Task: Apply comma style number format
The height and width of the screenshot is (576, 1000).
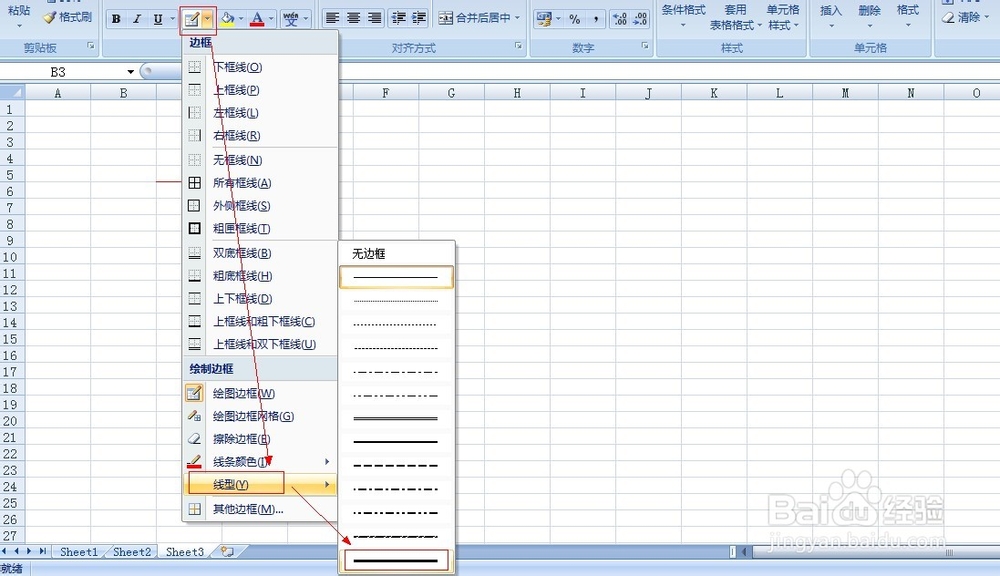Action: [596, 19]
